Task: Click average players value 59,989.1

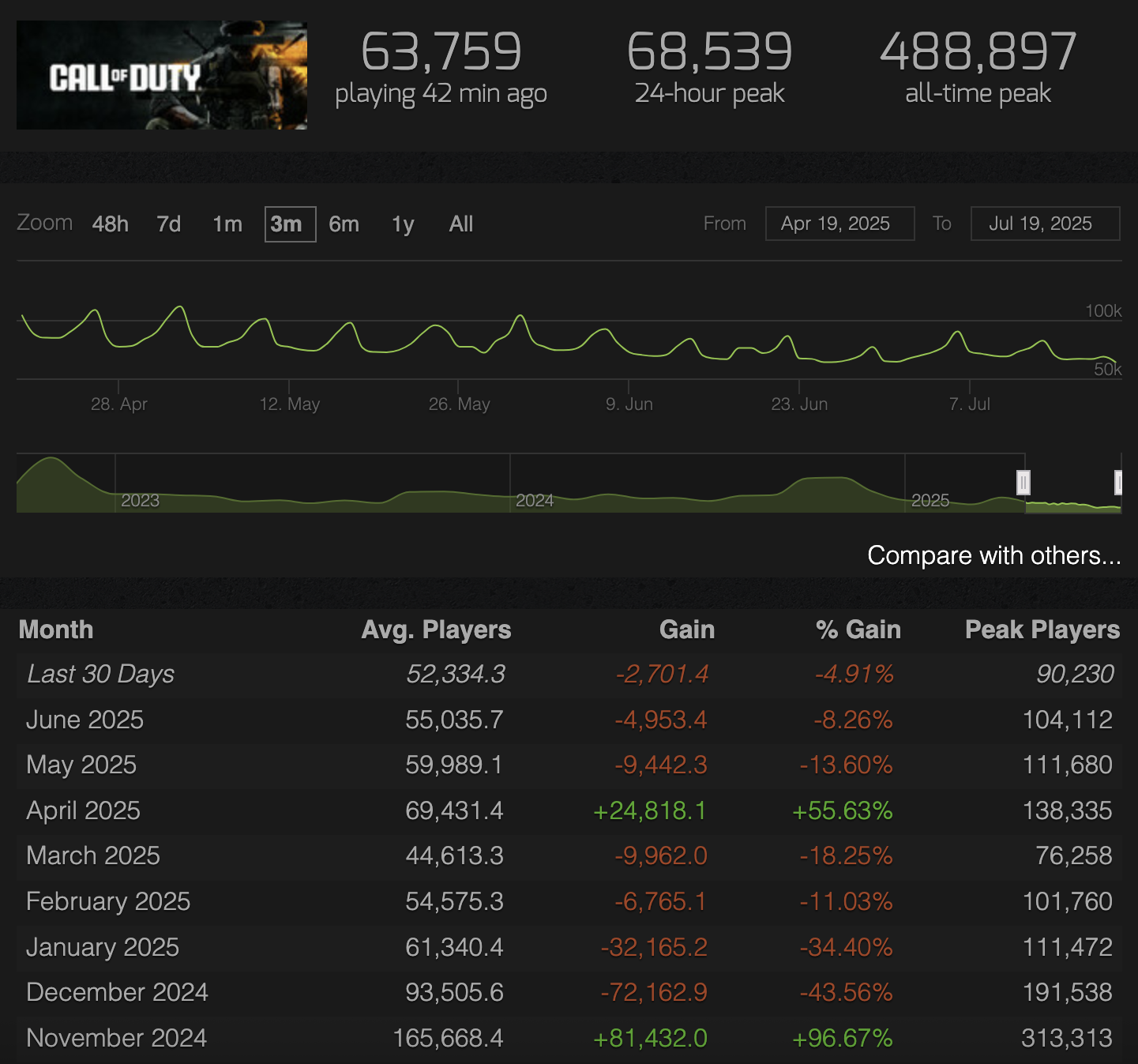Action: [x=454, y=765]
